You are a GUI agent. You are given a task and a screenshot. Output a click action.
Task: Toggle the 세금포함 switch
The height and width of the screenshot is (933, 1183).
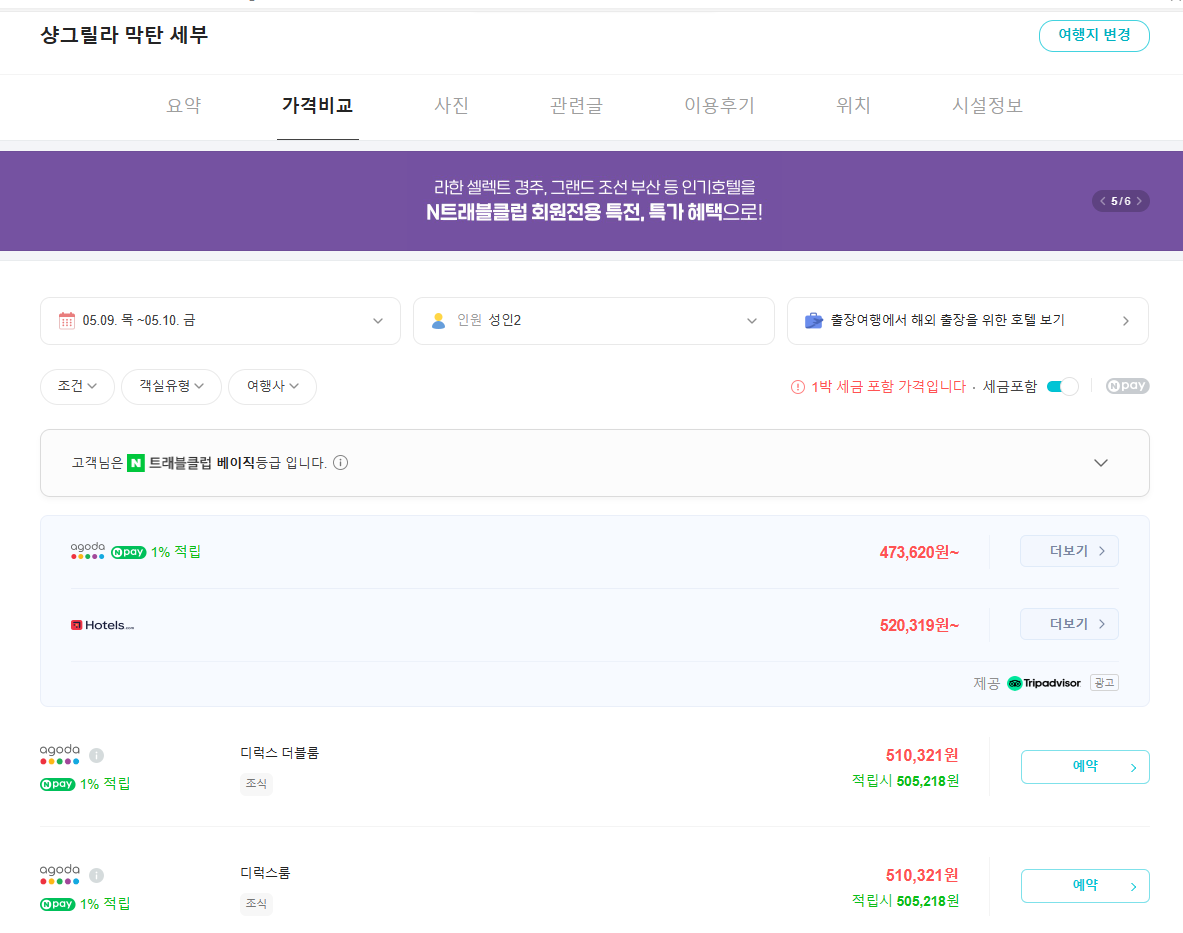[x=1062, y=387]
